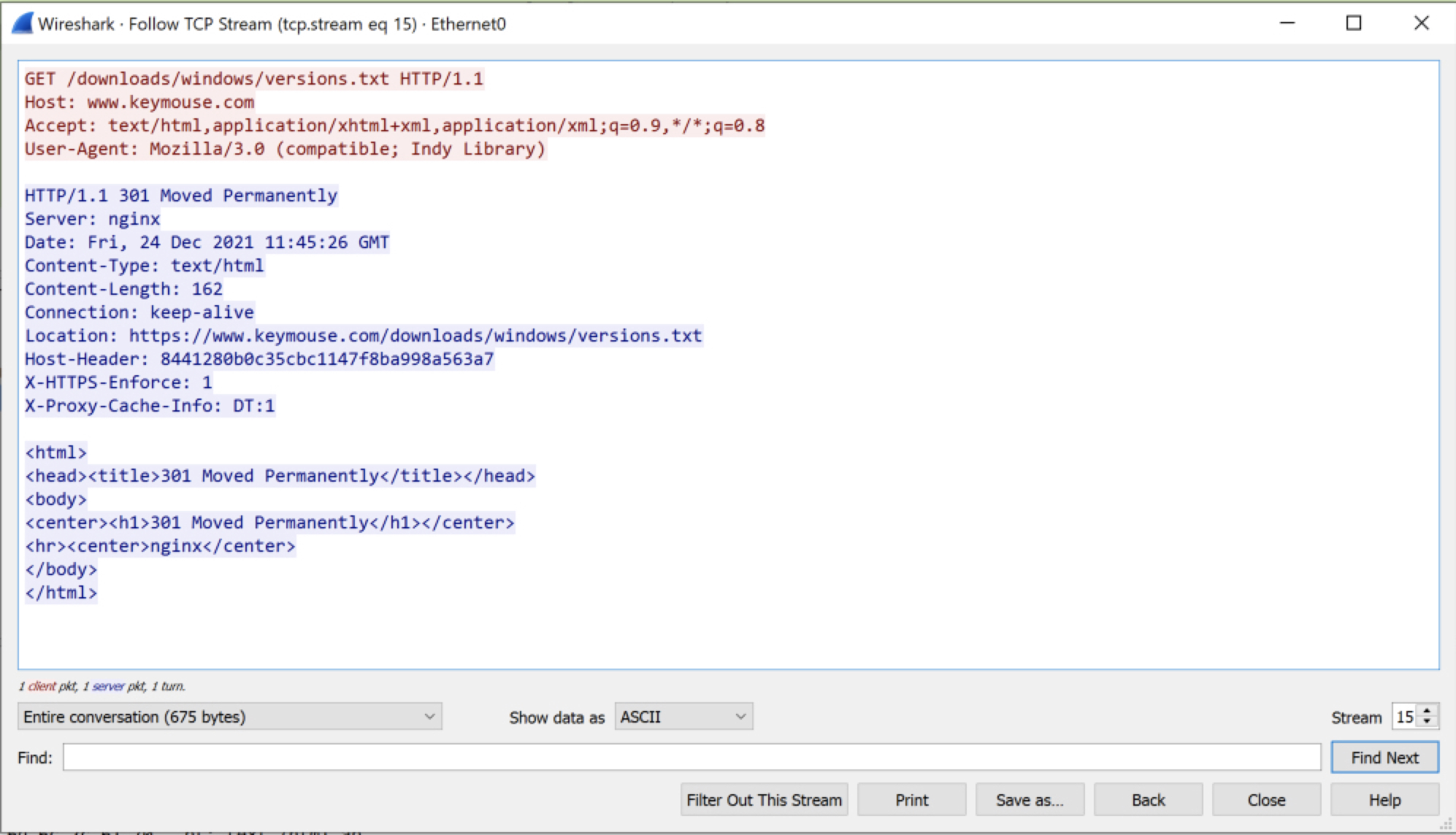Maximize the Follow TCP Stream window
This screenshot has width=1456, height=835.
pos(1354,23)
